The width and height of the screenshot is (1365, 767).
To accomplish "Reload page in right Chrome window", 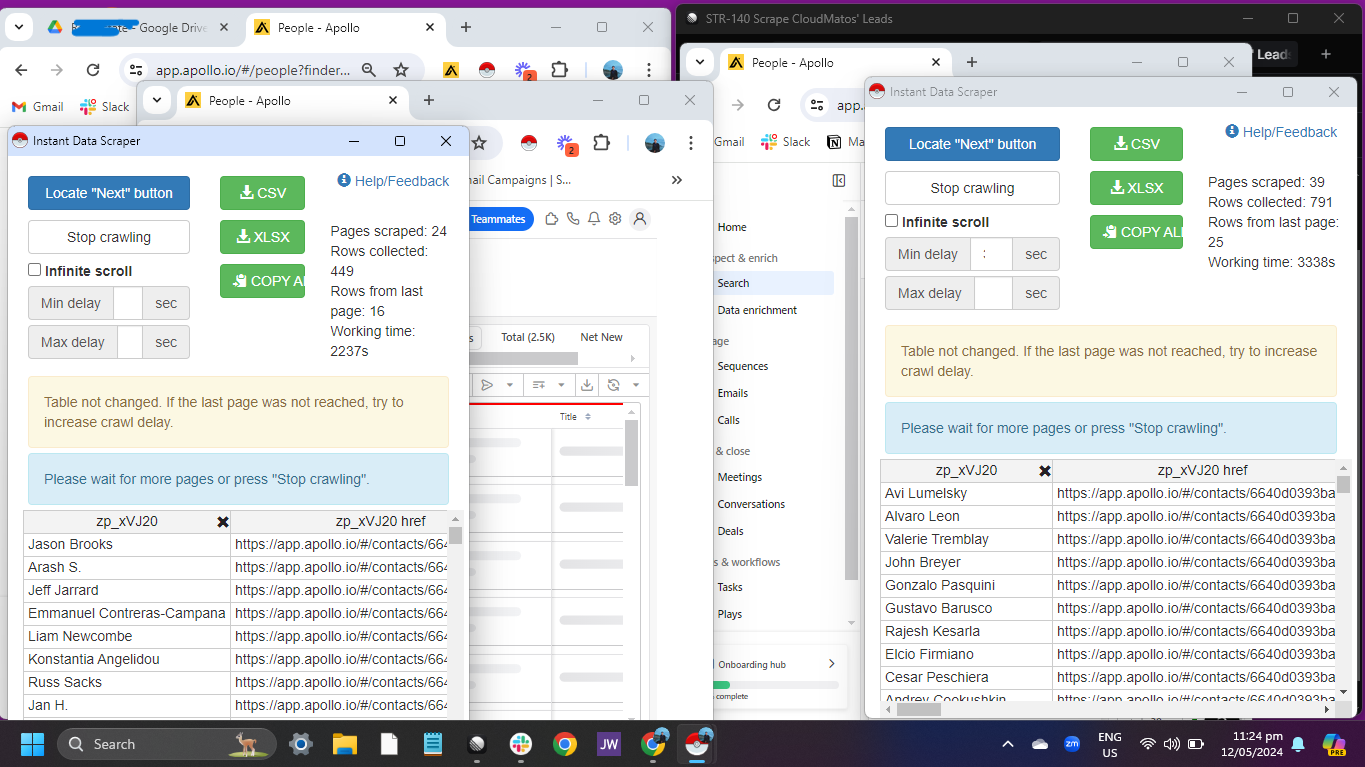I will tap(774, 105).
